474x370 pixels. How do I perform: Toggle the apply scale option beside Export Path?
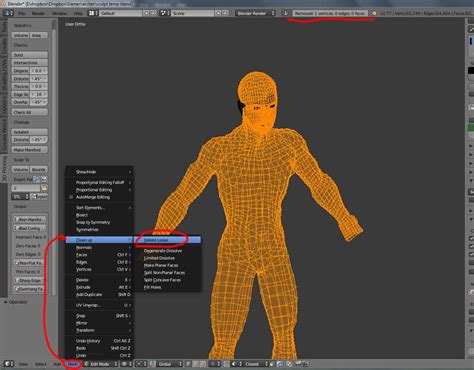tap(38, 179)
